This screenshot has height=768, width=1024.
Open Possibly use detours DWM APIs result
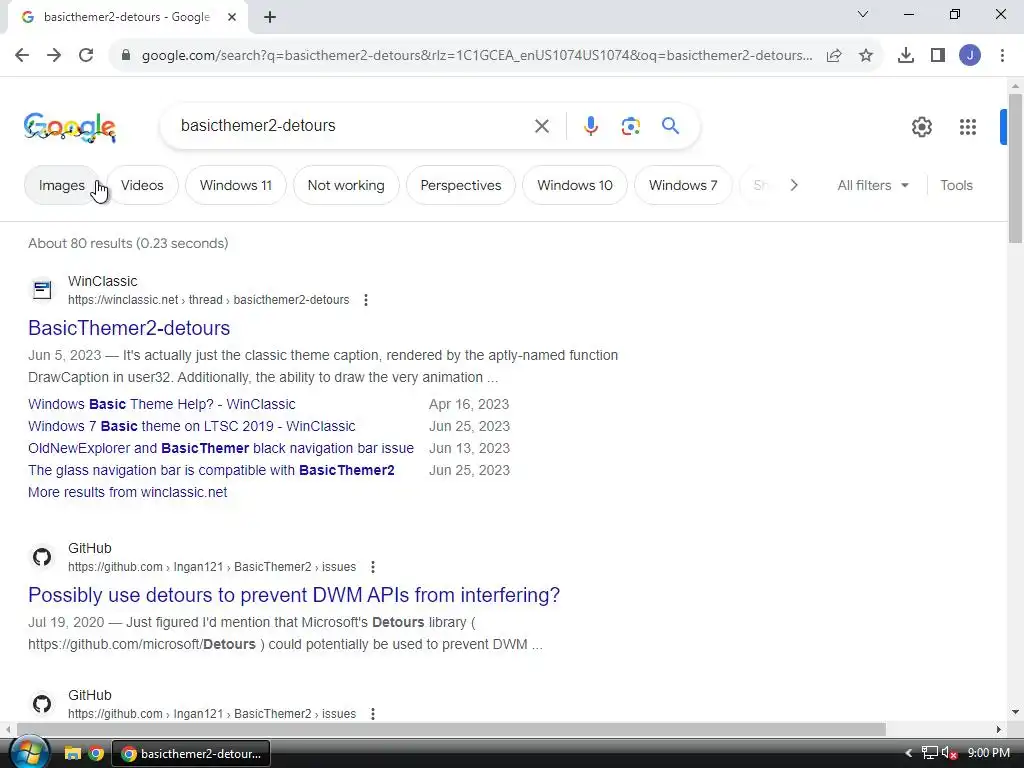click(294, 595)
